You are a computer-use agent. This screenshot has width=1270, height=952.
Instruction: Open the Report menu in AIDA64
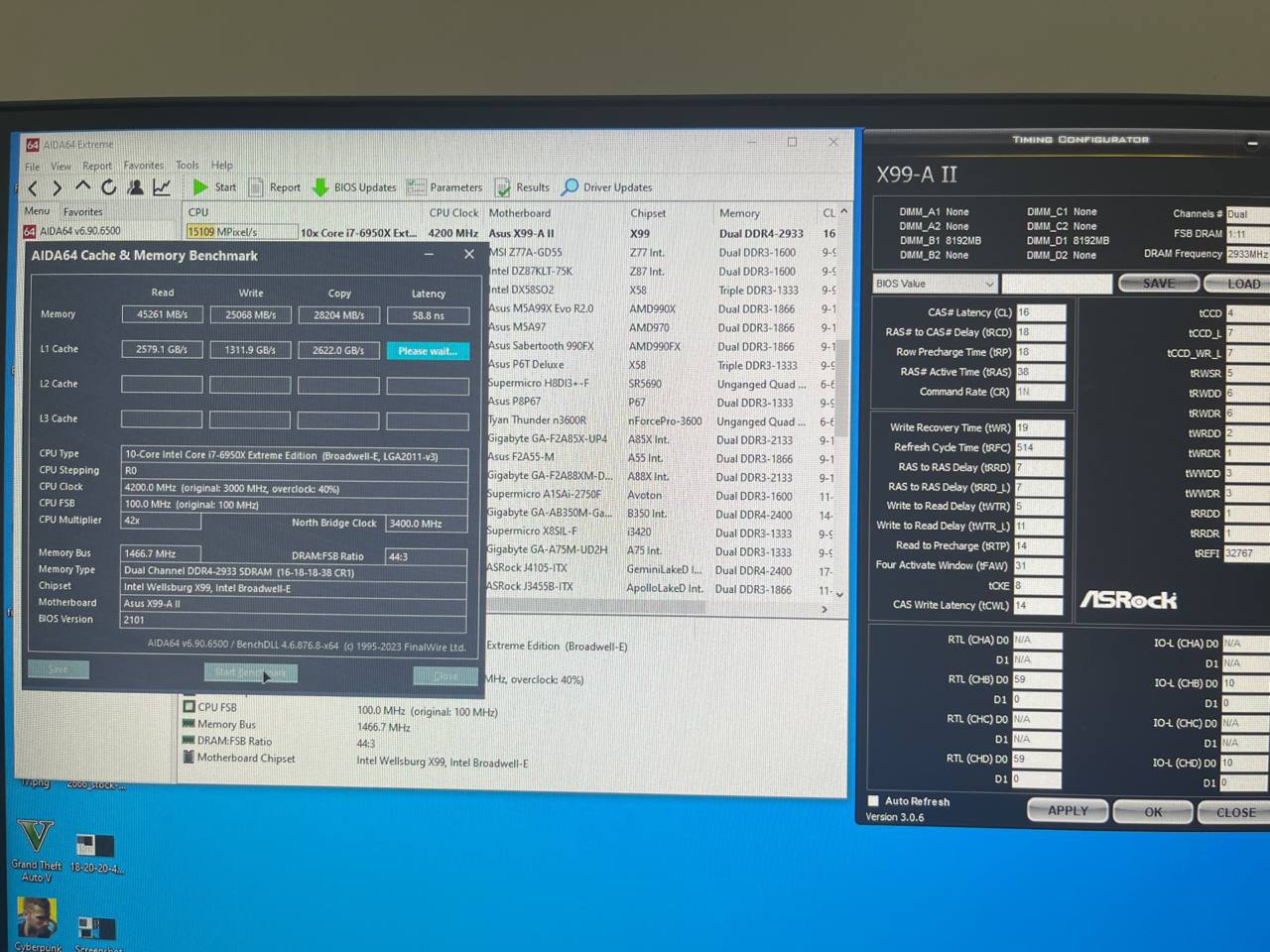(97, 166)
